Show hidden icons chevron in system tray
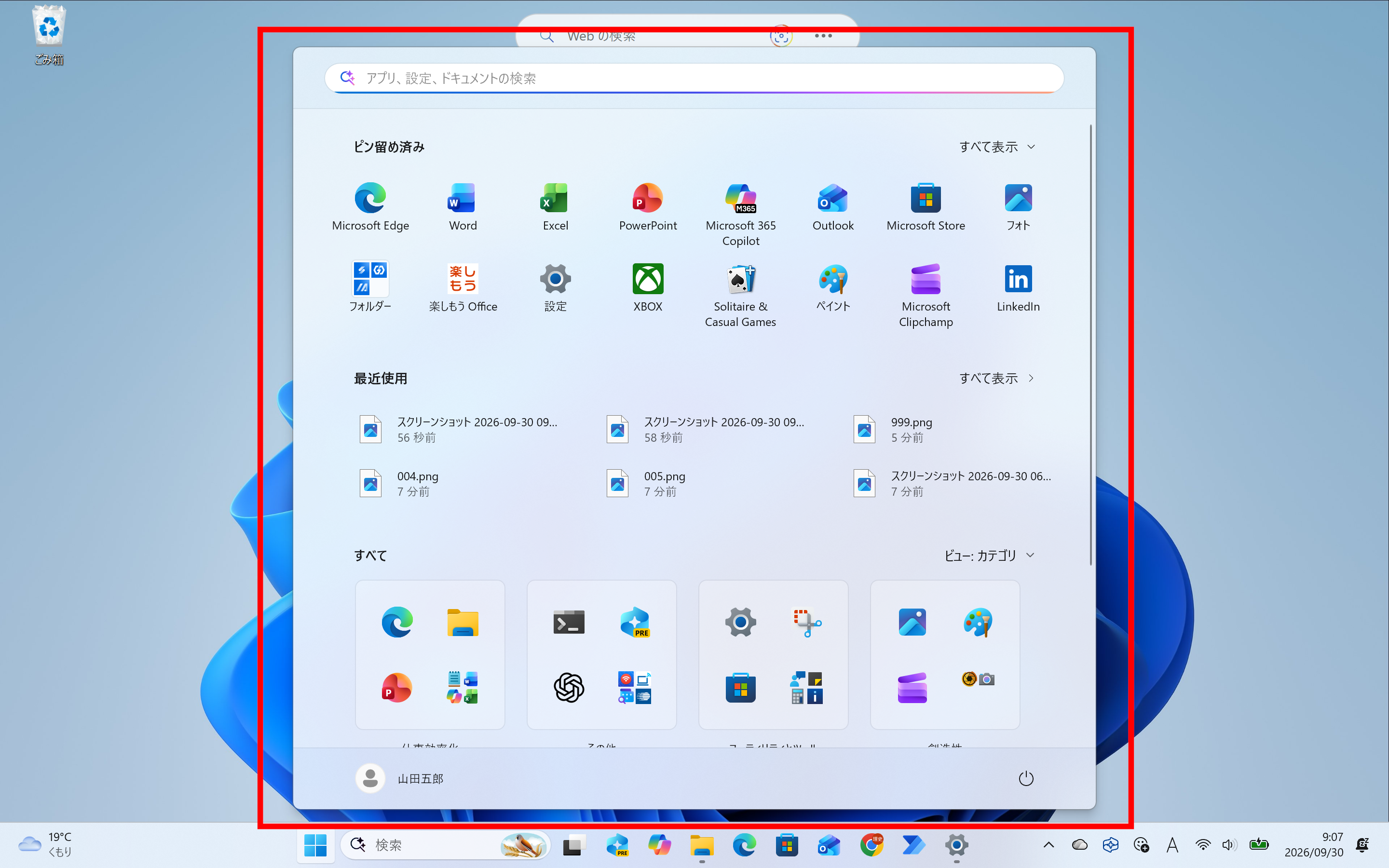Screen dimensions: 1389x868 tap(1049, 844)
